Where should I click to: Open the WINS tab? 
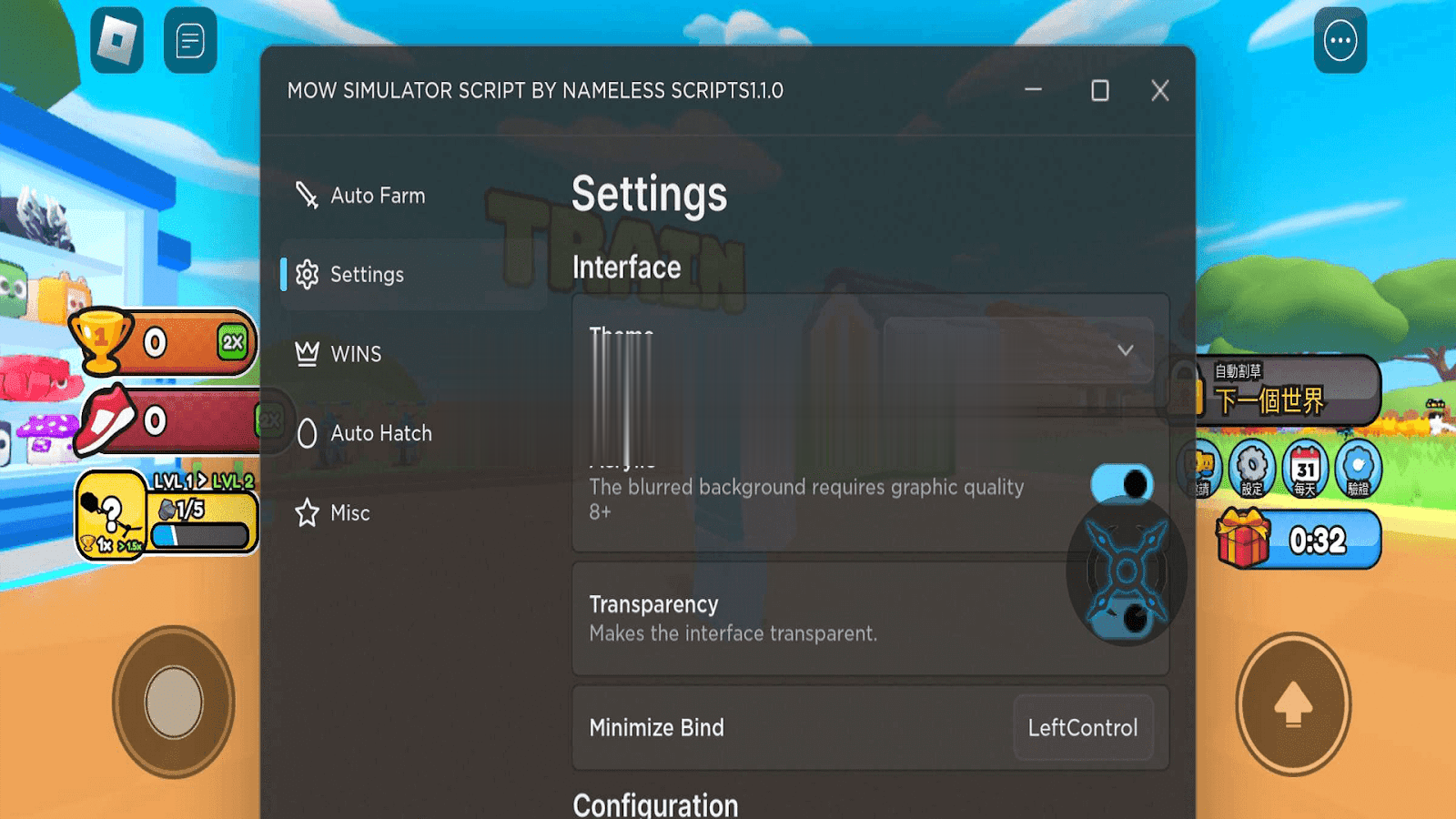[356, 354]
